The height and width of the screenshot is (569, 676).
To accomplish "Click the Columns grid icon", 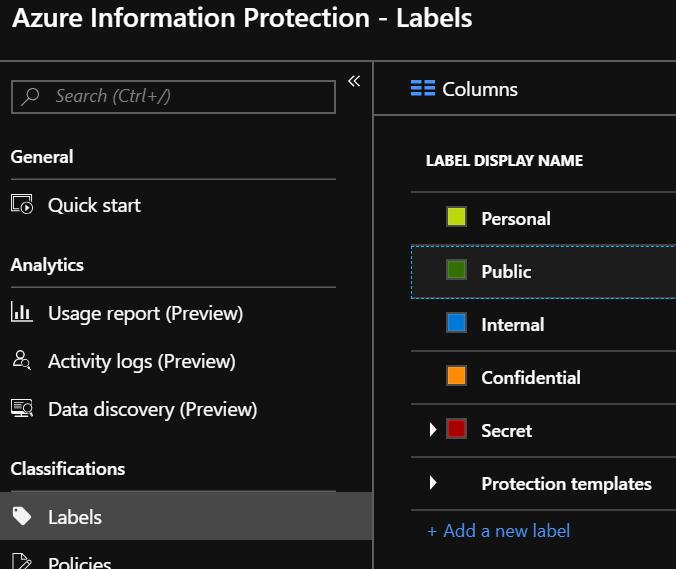I will [423, 89].
